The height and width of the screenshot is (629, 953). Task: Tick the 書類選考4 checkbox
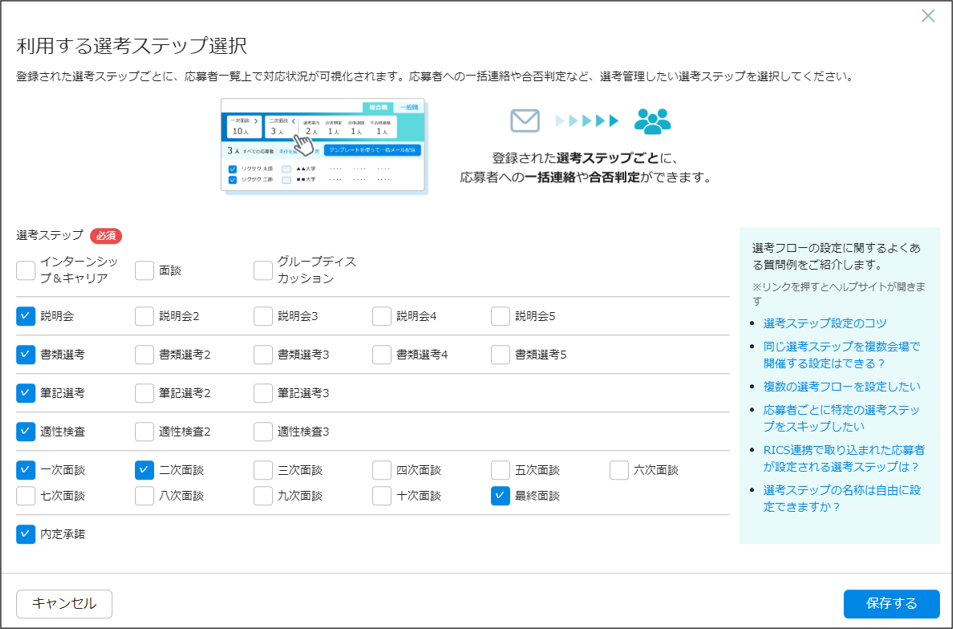click(382, 354)
